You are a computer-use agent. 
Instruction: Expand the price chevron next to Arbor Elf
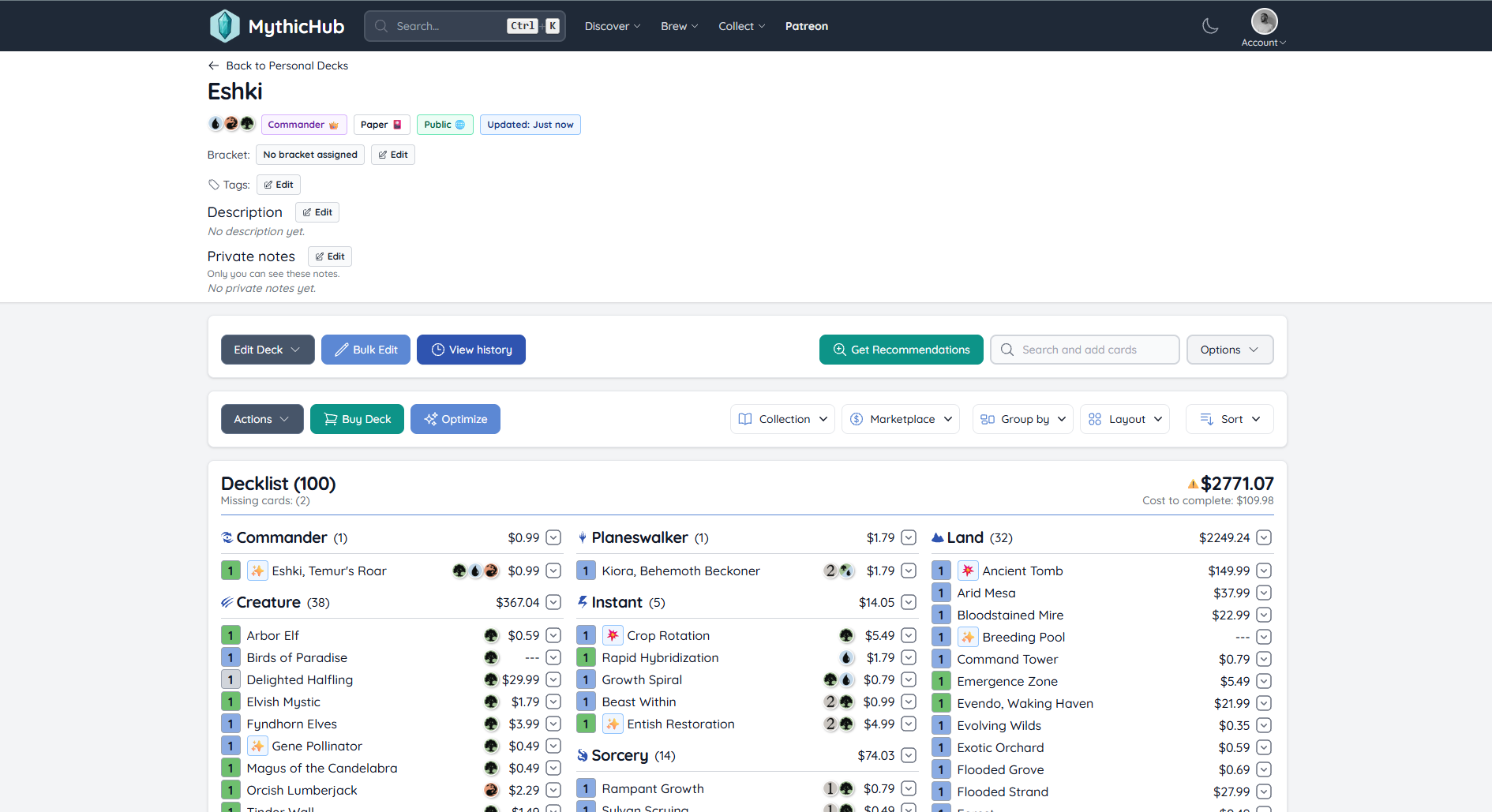[x=553, y=634]
